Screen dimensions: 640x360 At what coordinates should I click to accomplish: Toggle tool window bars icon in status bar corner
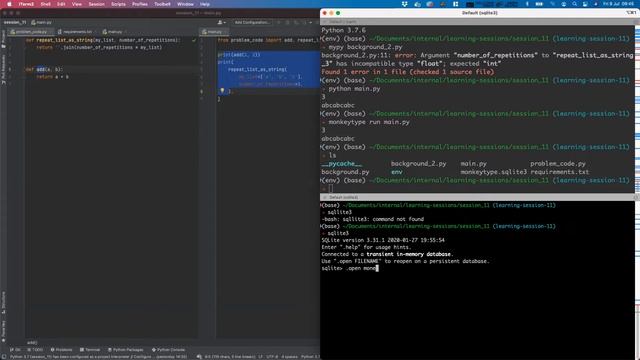tap(3, 357)
